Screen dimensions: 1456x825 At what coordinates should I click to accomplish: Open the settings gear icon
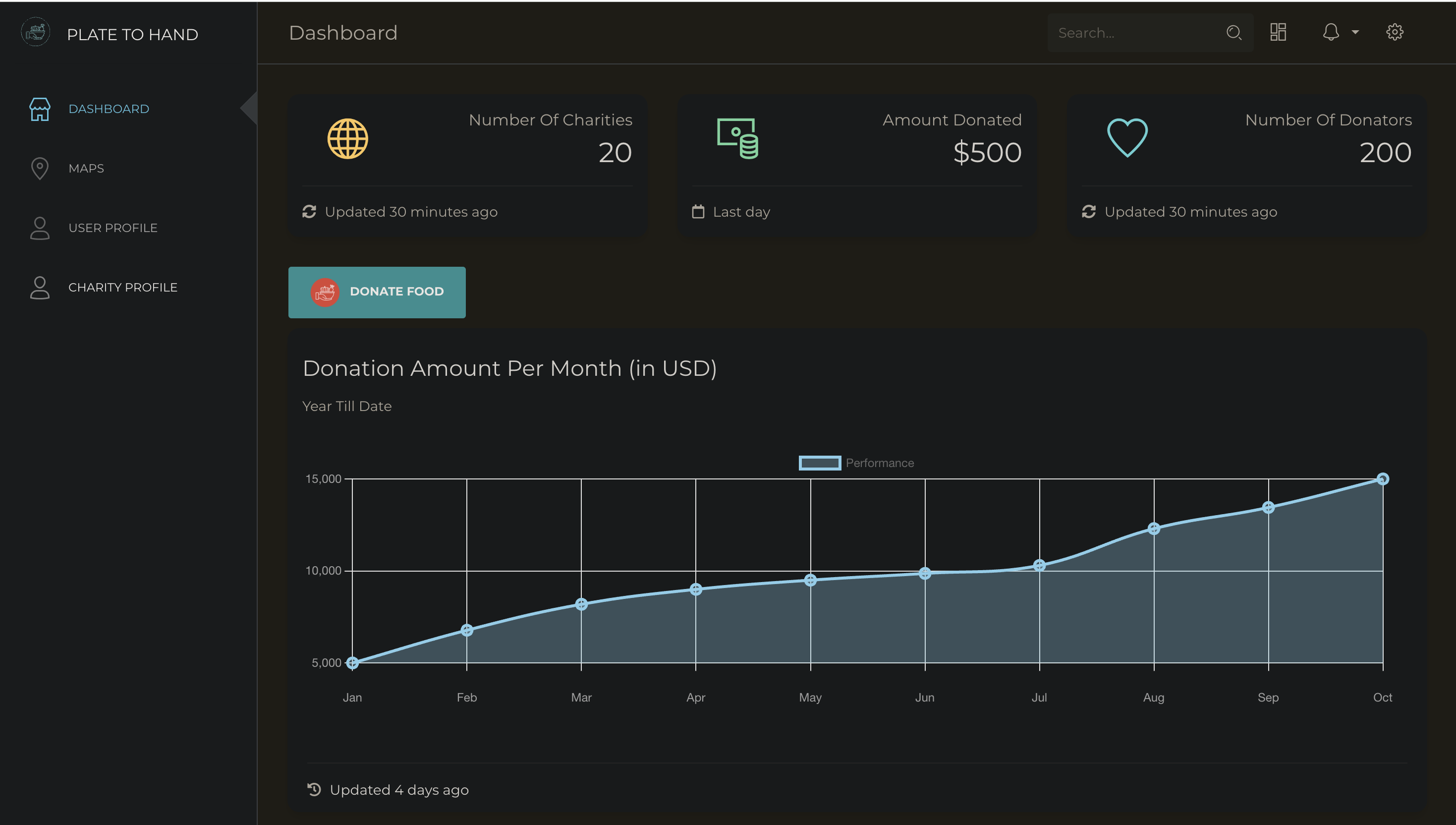(x=1394, y=32)
